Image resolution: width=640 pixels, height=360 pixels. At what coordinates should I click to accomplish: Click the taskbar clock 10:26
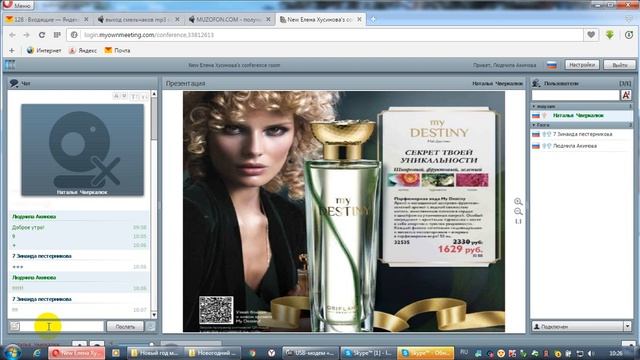pyautogui.click(x=616, y=353)
